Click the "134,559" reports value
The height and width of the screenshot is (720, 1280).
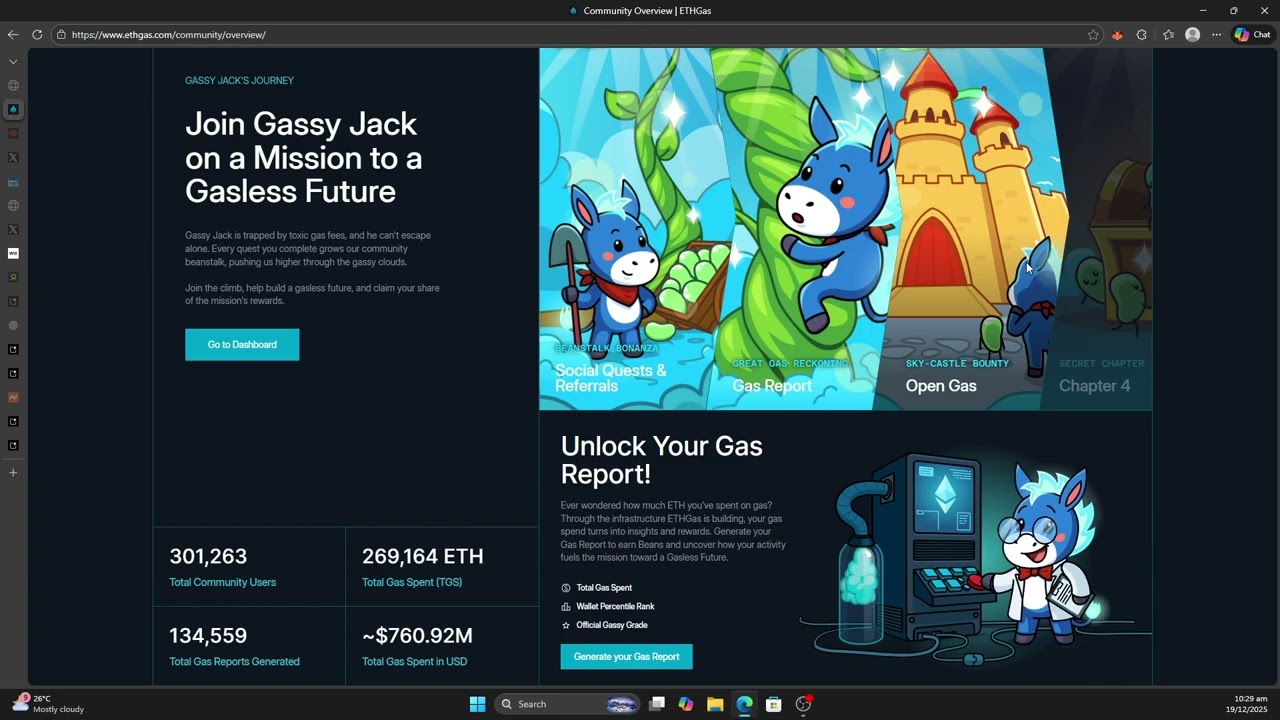pyautogui.click(x=208, y=635)
